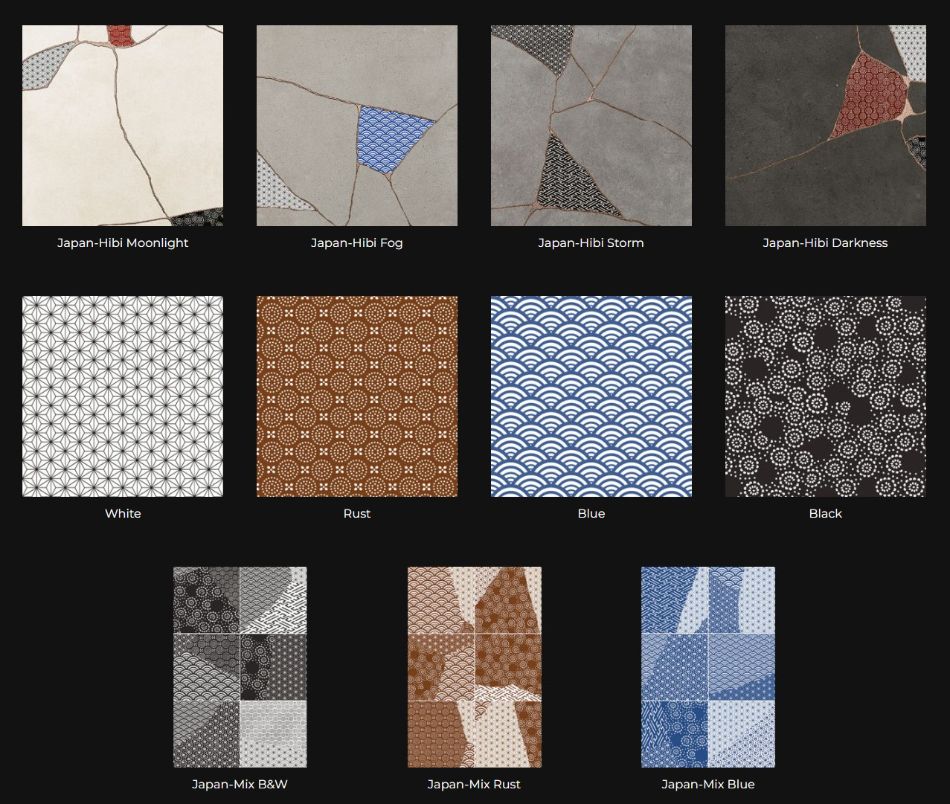Select the "Japan-Hibi Storm" caption text
Viewport: 950px width, 804px height.
point(591,243)
